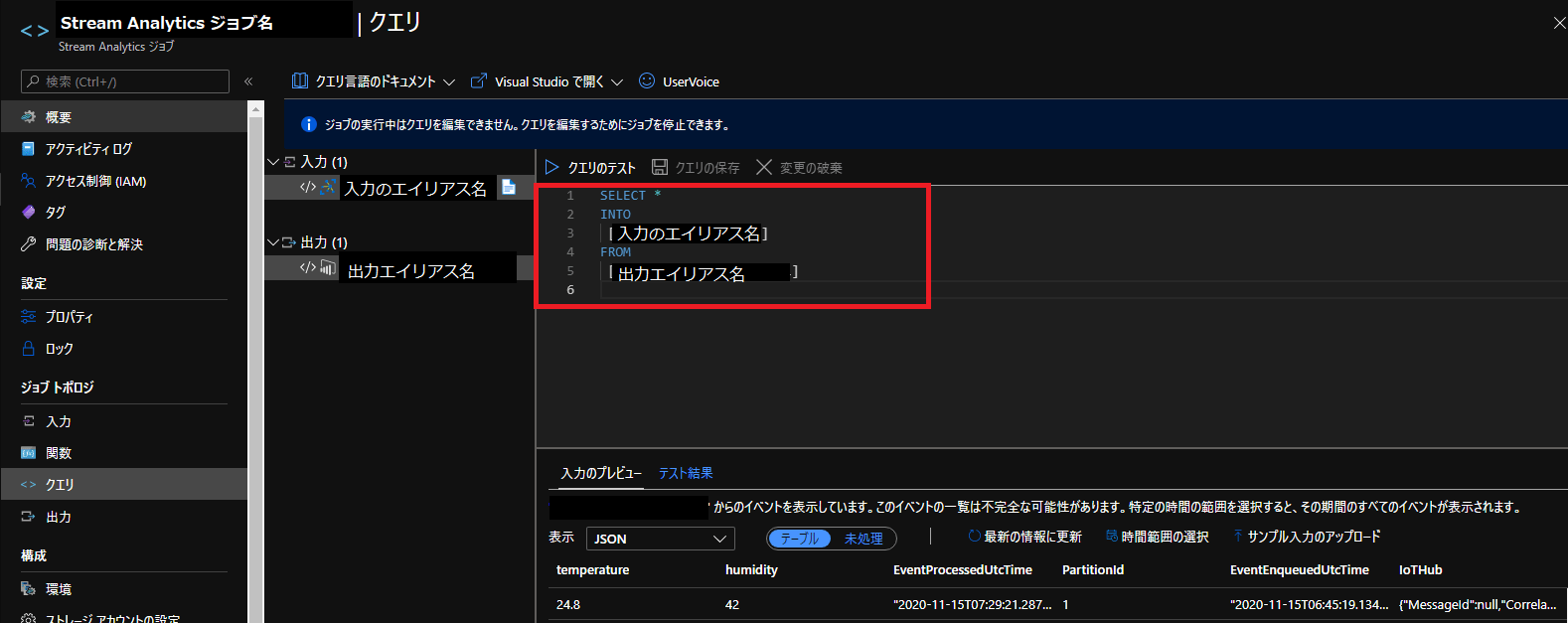The height and width of the screenshot is (623, 1568).
Task: Click the external-link icon for Visual Studio
Action: tap(479, 81)
